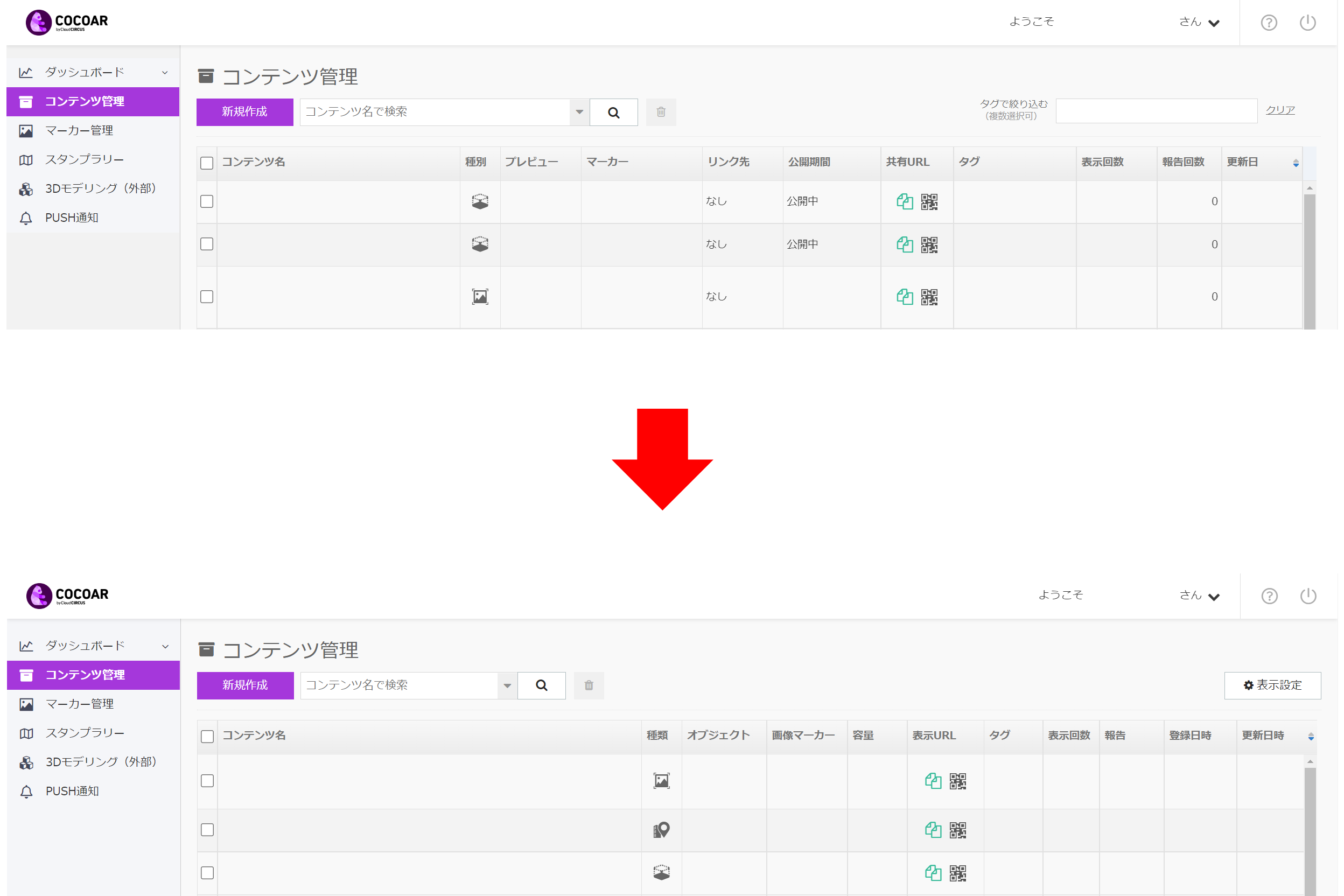This screenshot has height=896, width=1344.
Task: Copy display URL of lower 3D-type row
Action: tap(933, 872)
